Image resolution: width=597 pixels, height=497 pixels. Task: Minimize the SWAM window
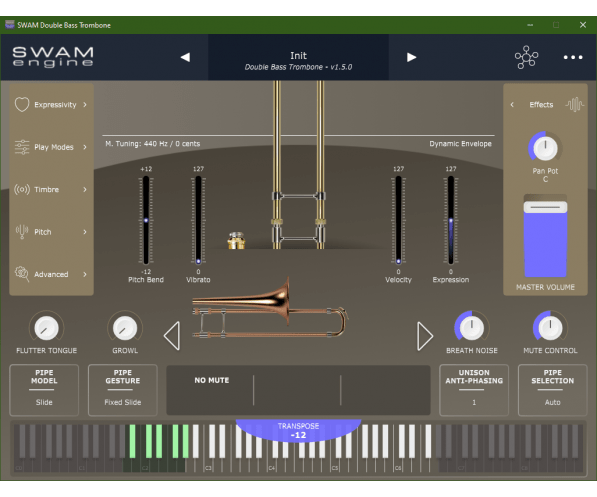(530, 25)
